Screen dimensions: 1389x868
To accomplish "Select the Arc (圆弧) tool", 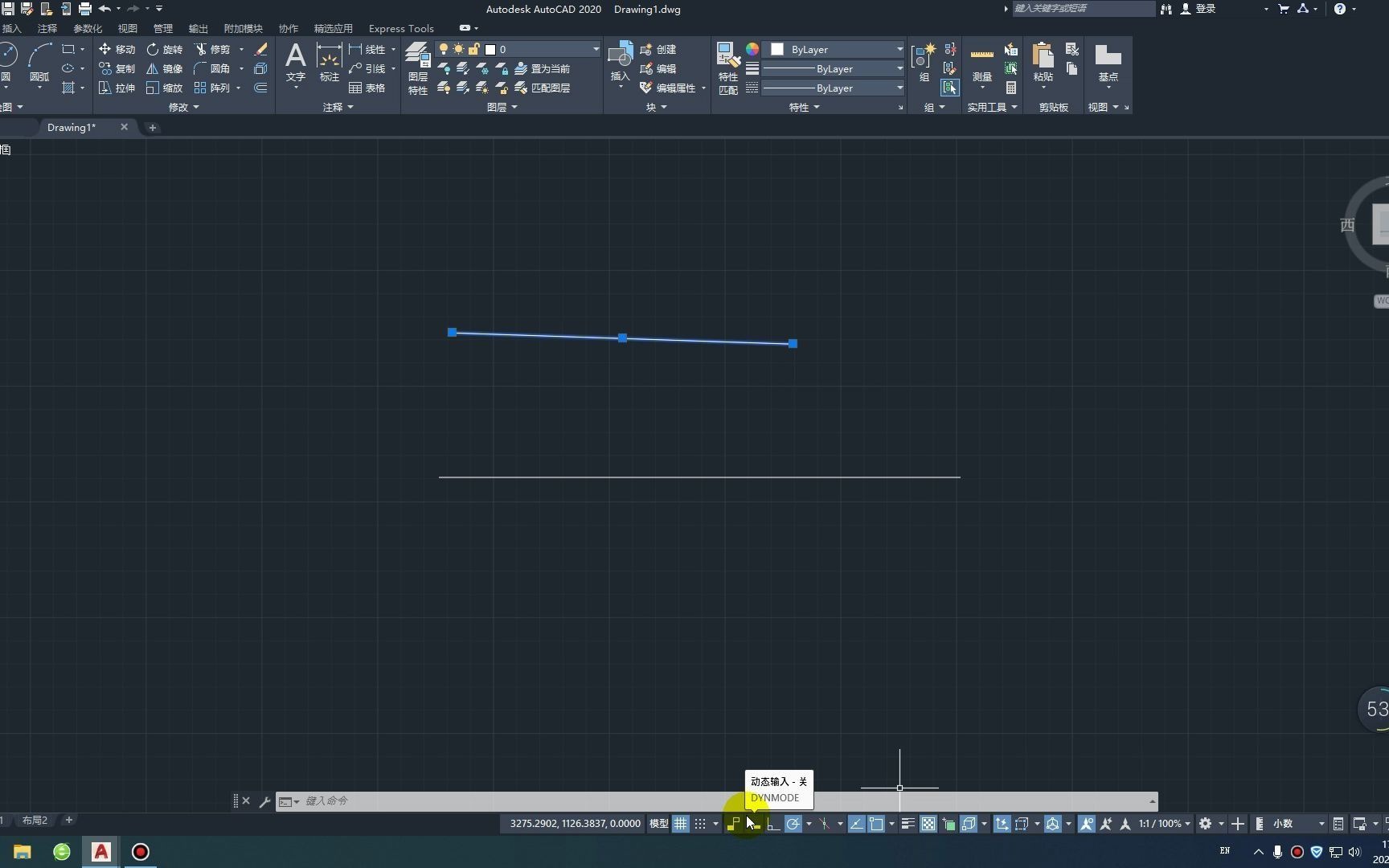I will point(39,63).
